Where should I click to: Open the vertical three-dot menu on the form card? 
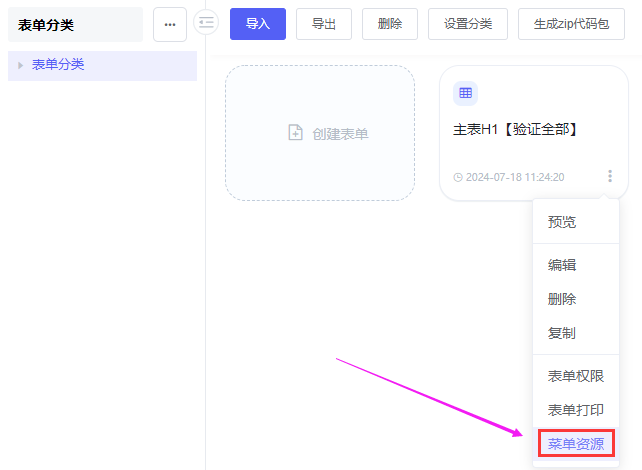[x=609, y=176]
